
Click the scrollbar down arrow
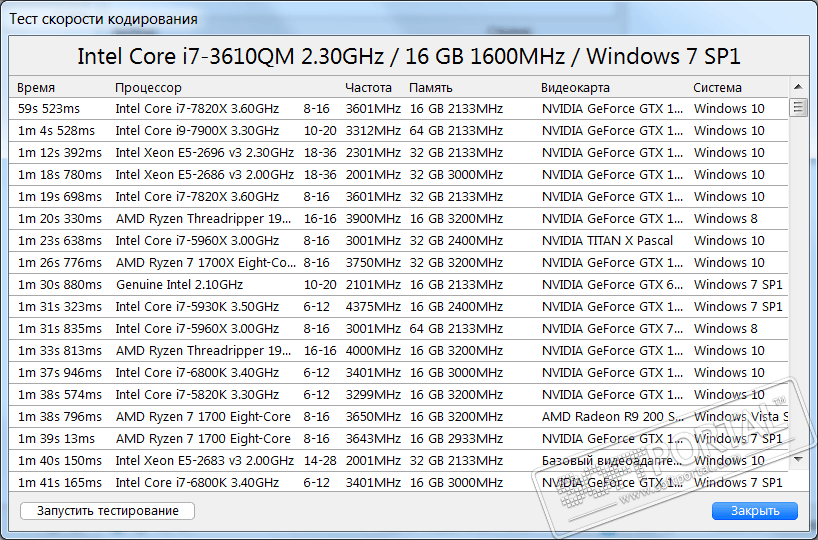tap(798, 460)
